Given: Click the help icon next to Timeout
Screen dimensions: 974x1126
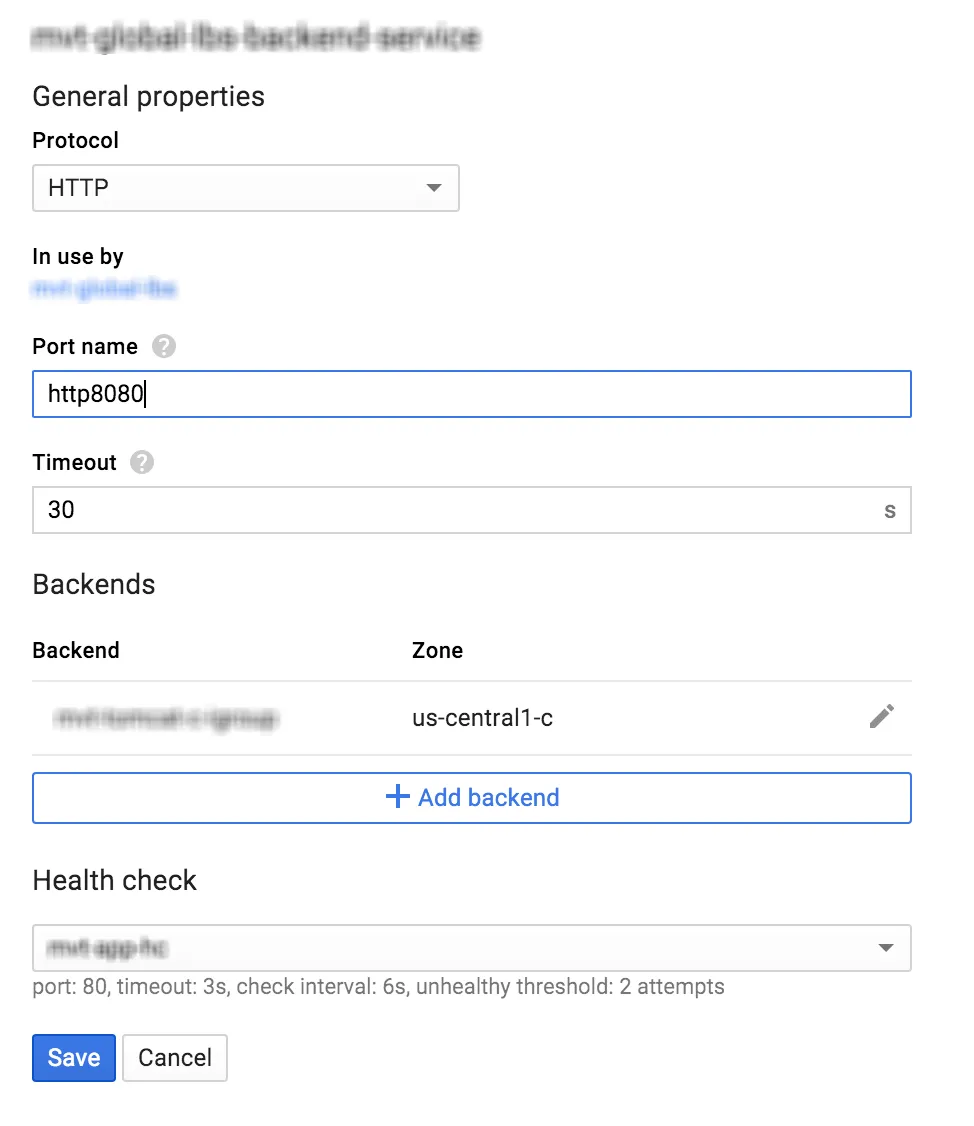Looking at the screenshot, I should (143, 463).
